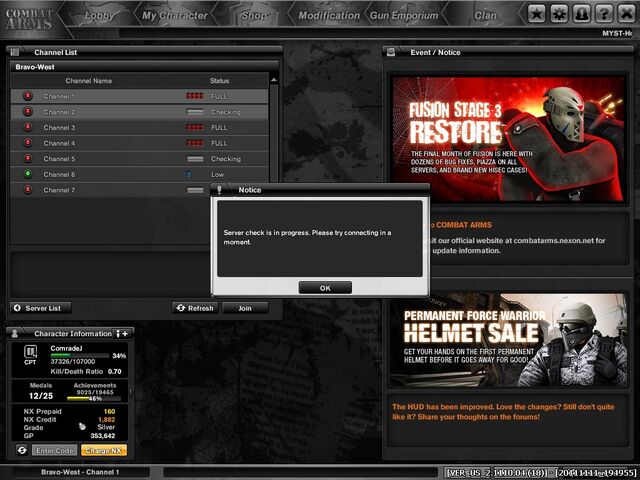Click the NX Credit 1,882 value
Screen dimensions: 640x480
click(x=107, y=419)
